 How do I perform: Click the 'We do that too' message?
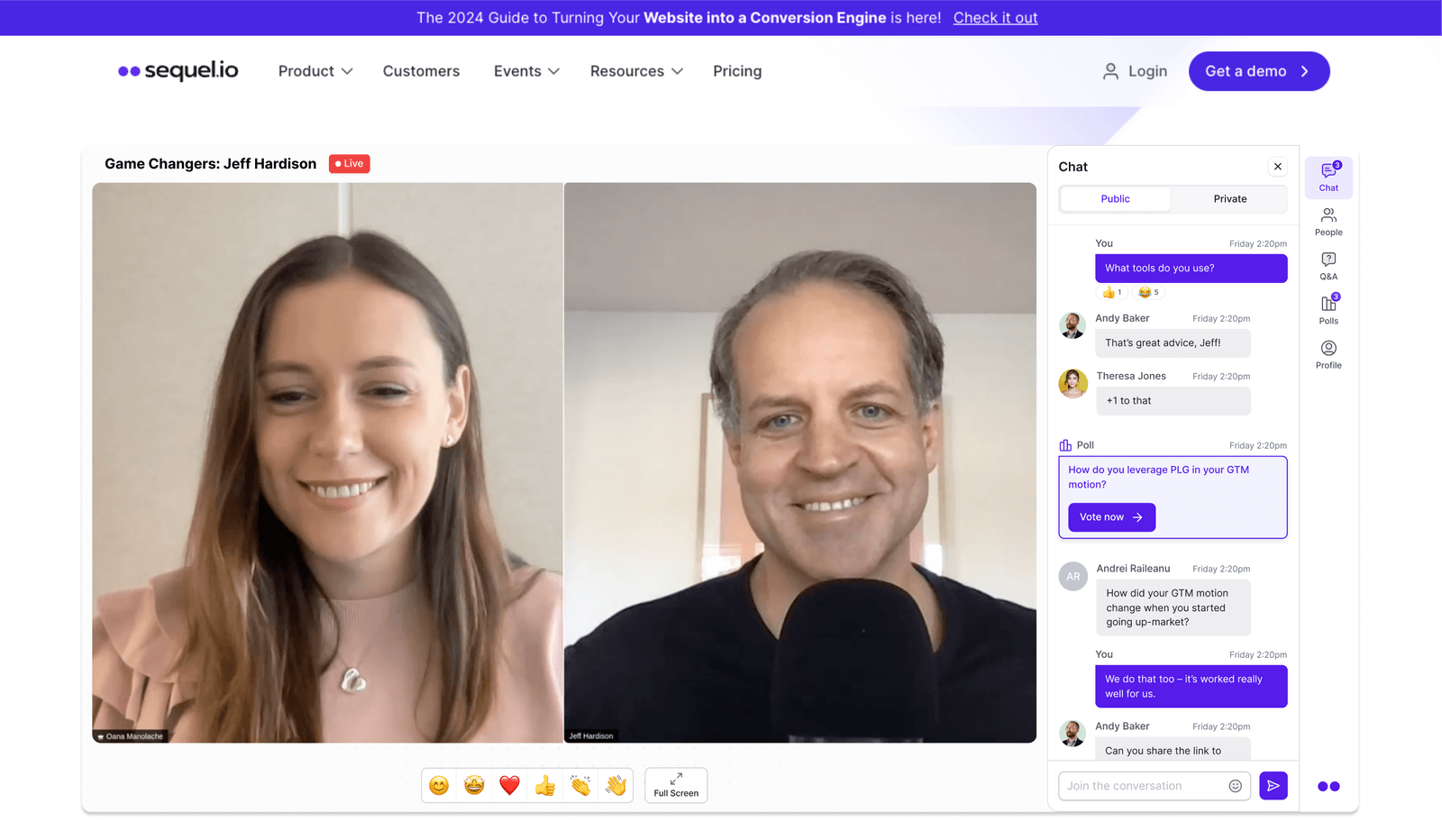coord(1191,687)
